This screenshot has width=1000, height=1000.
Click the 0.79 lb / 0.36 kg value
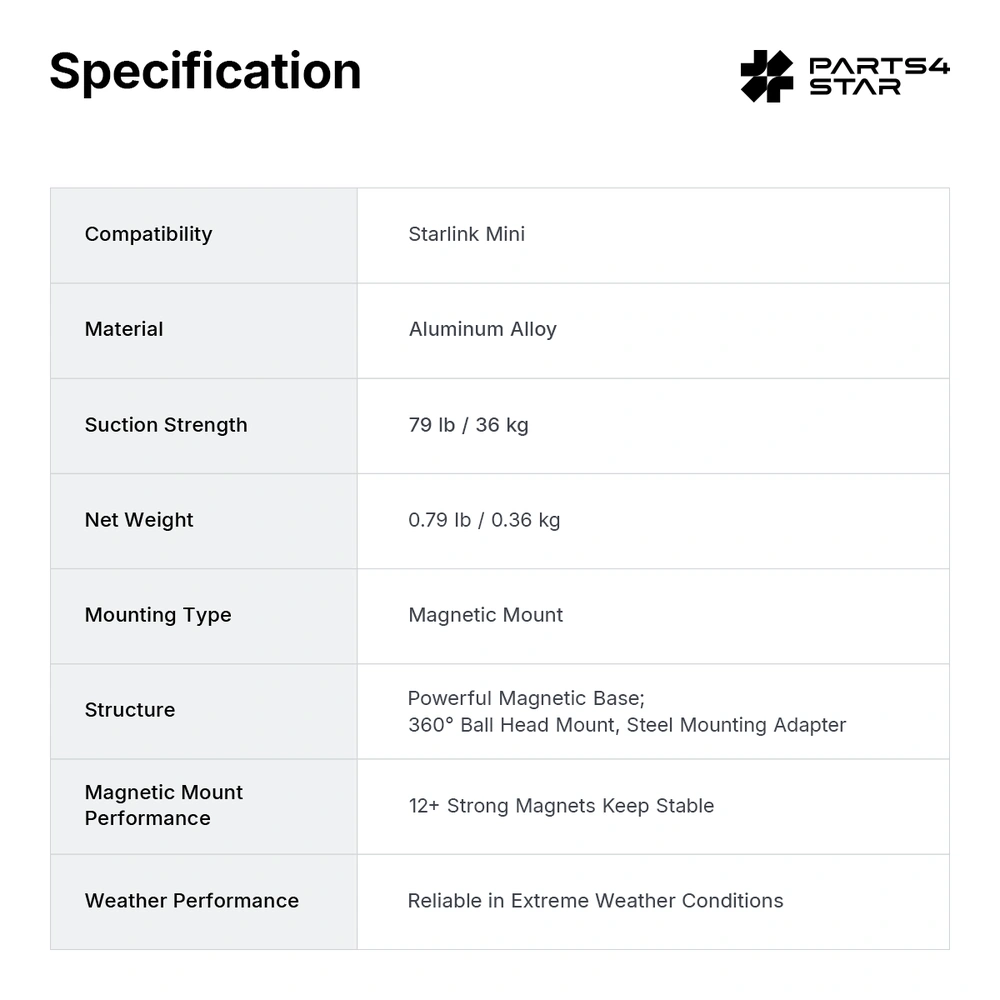[x=484, y=520]
